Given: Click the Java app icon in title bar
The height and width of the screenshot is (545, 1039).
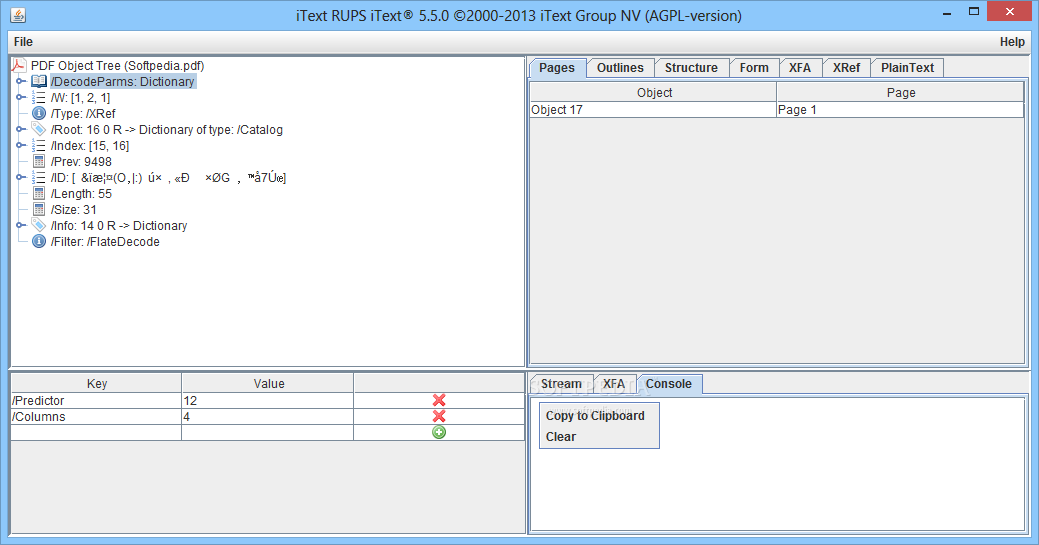Looking at the screenshot, I should point(18,15).
